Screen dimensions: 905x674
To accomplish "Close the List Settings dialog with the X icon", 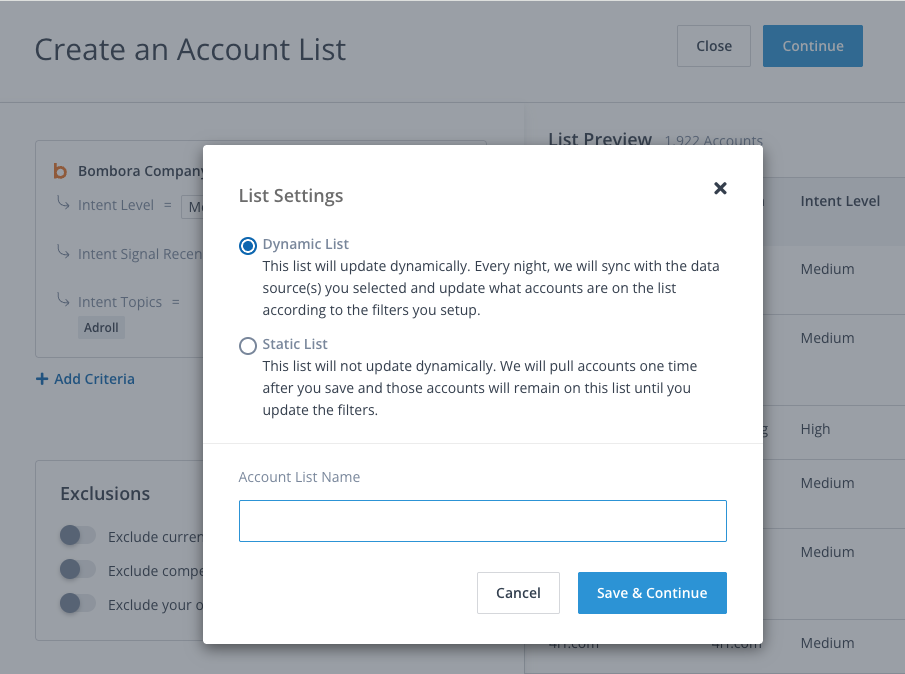I will click(x=720, y=188).
